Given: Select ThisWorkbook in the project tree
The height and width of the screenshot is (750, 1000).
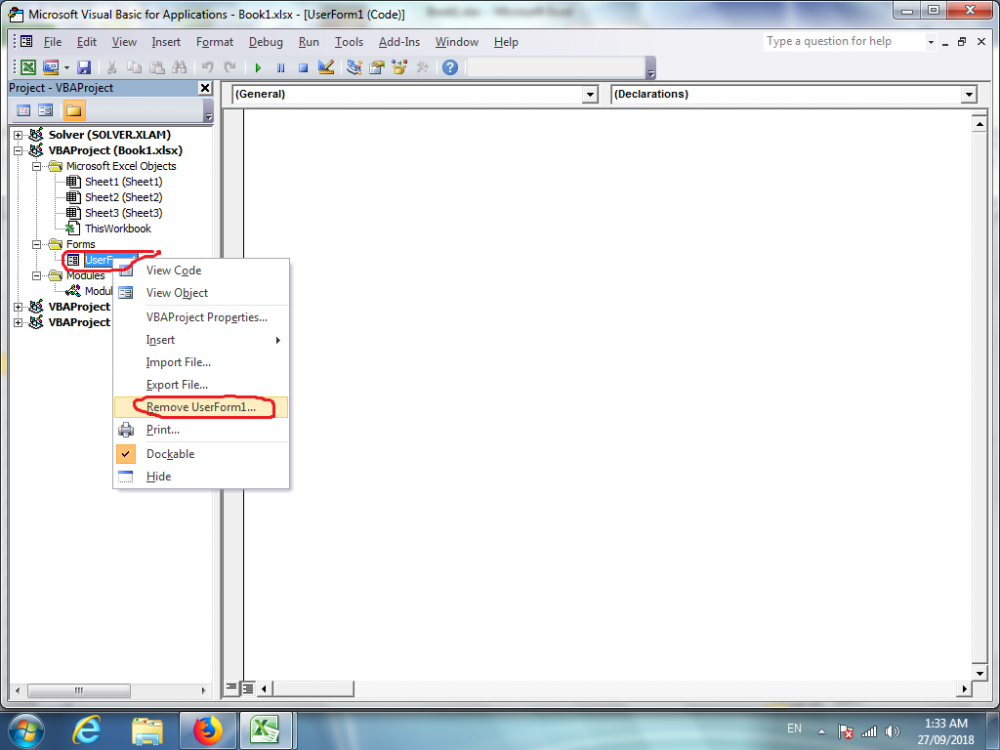Looking at the screenshot, I should (x=118, y=228).
